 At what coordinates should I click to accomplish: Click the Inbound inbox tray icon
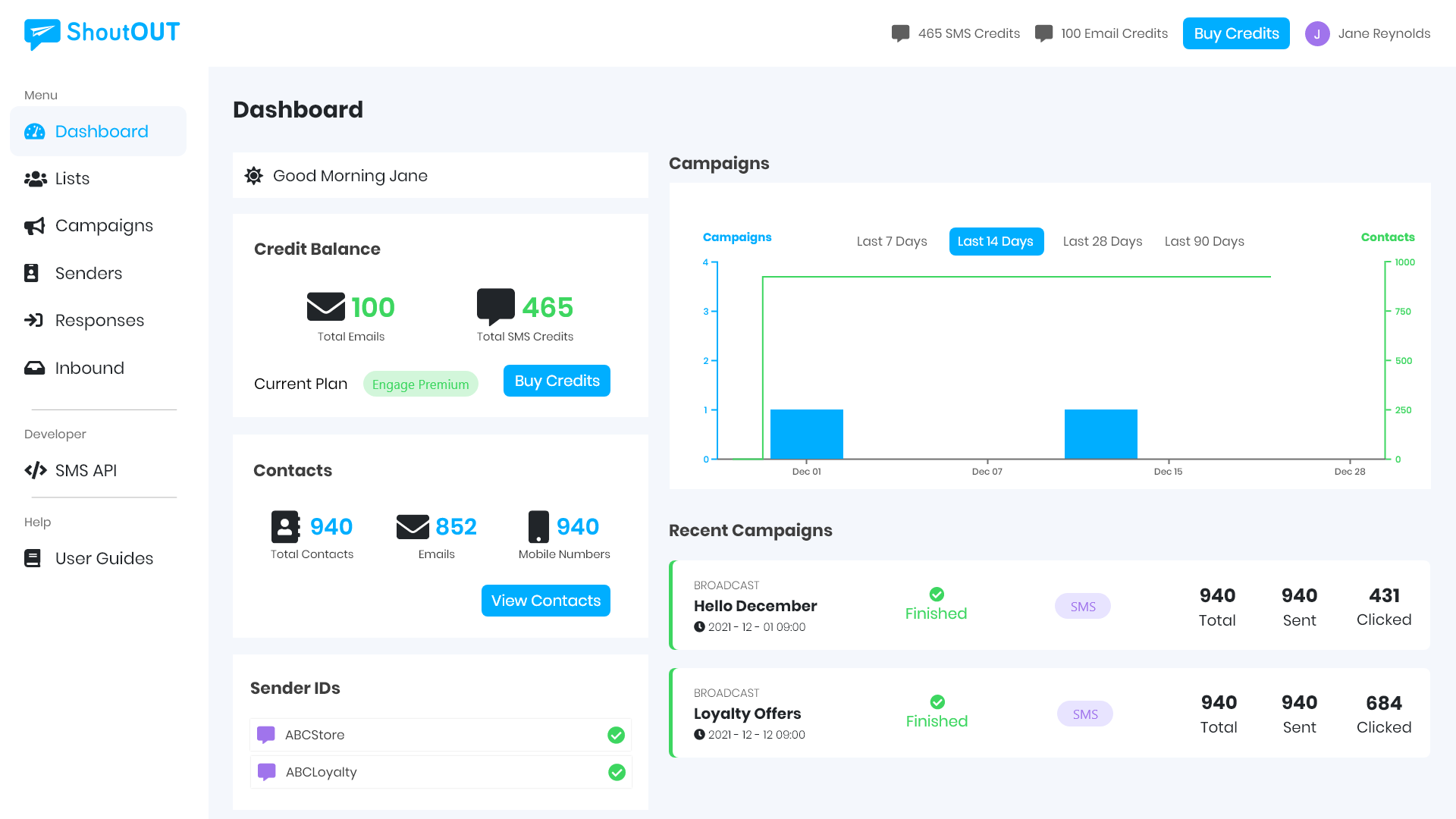[35, 368]
